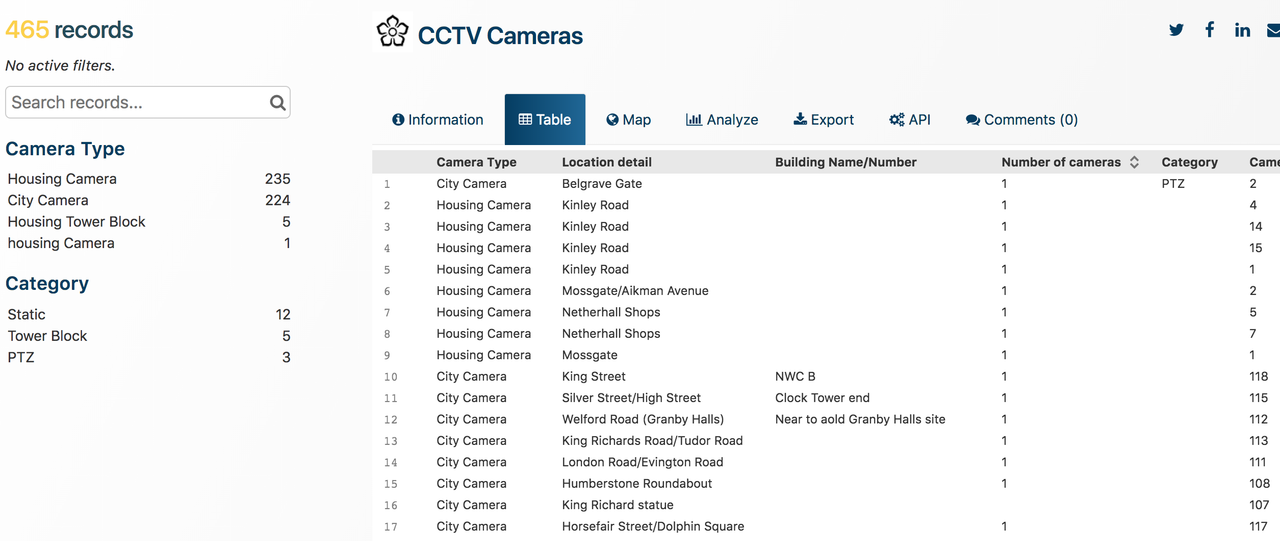The height and width of the screenshot is (541, 1280).
Task: Filter Category by PTZ facet
Action: click(x=148, y=357)
